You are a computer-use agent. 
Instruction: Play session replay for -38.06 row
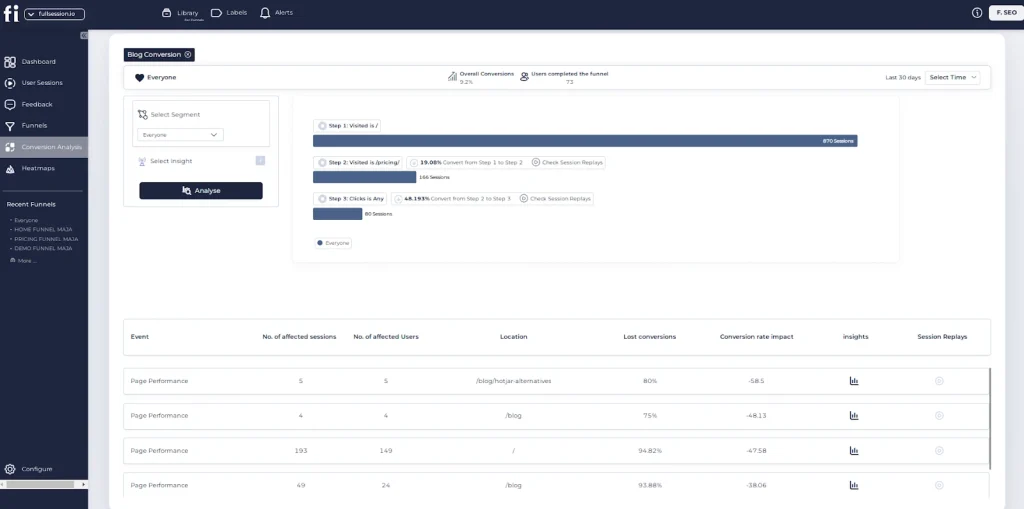coord(939,485)
